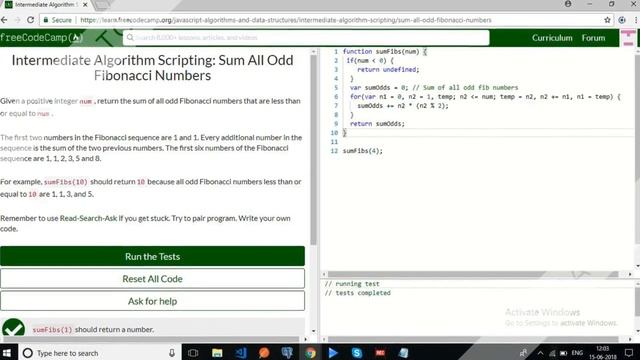Open the Windows Start menu
The width and height of the screenshot is (640, 360).
pos(7,353)
